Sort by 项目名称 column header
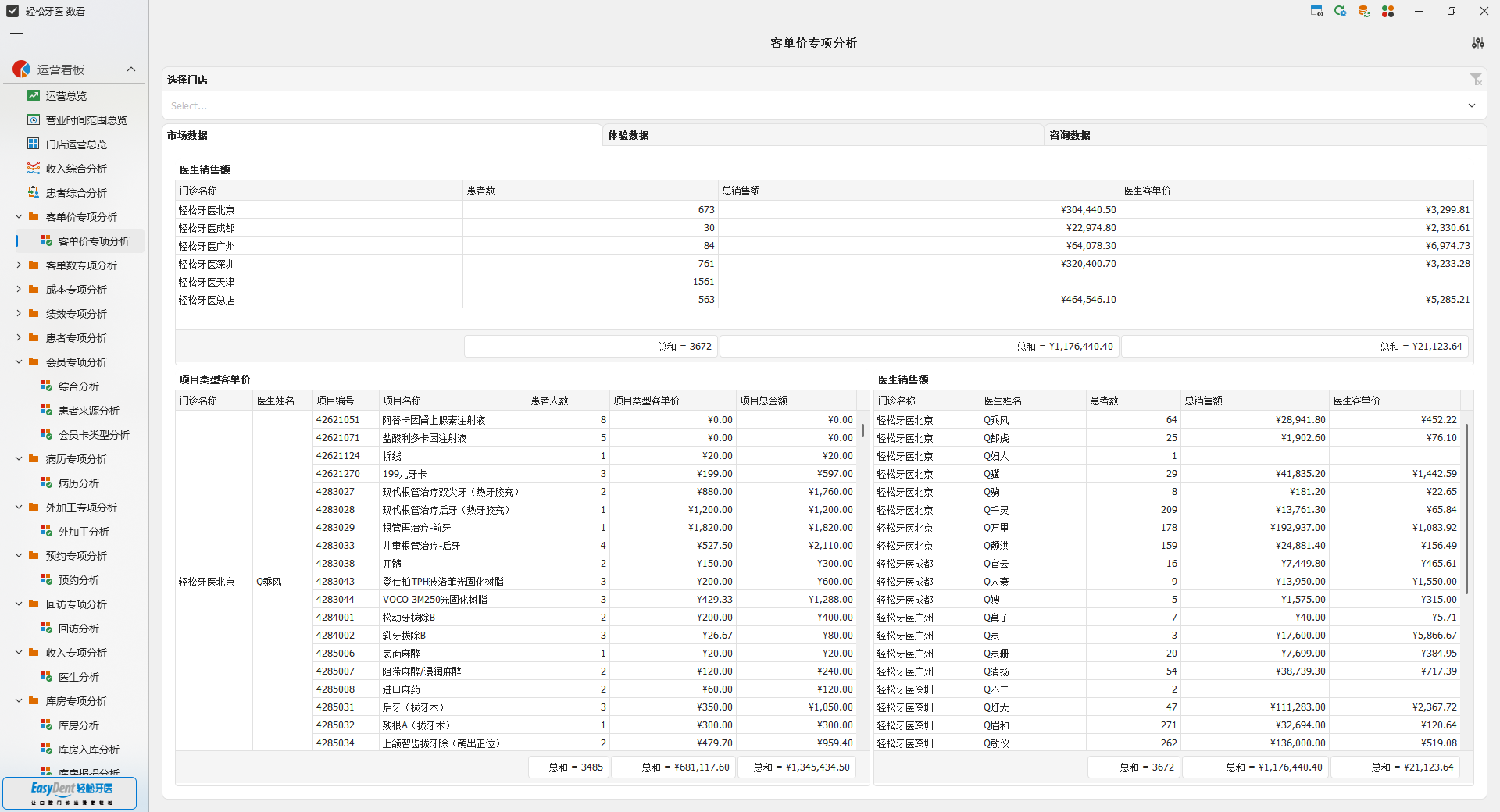Screen dimensions: 1500x812 453,401
